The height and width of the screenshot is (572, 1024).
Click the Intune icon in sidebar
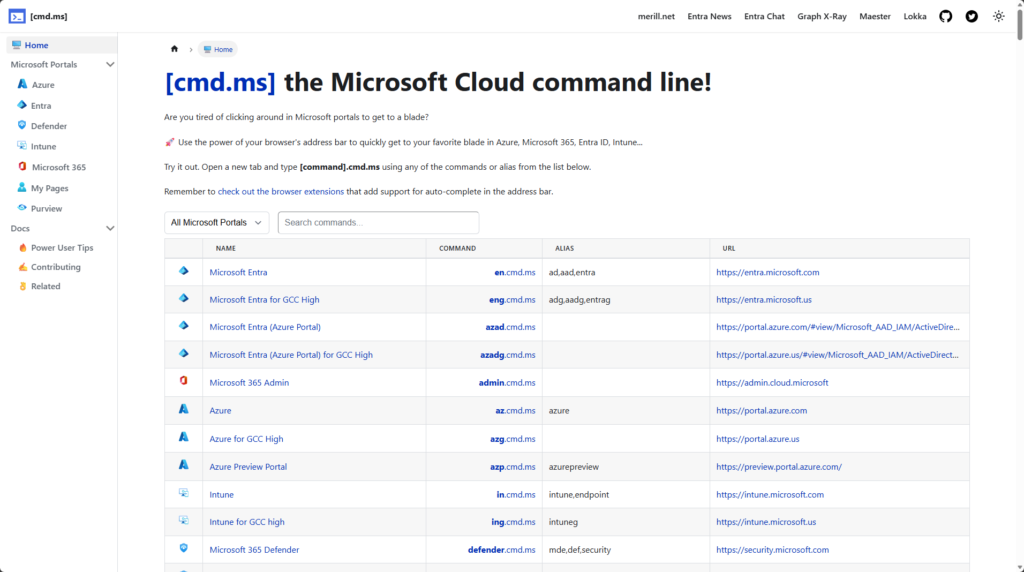tap(22, 146)
